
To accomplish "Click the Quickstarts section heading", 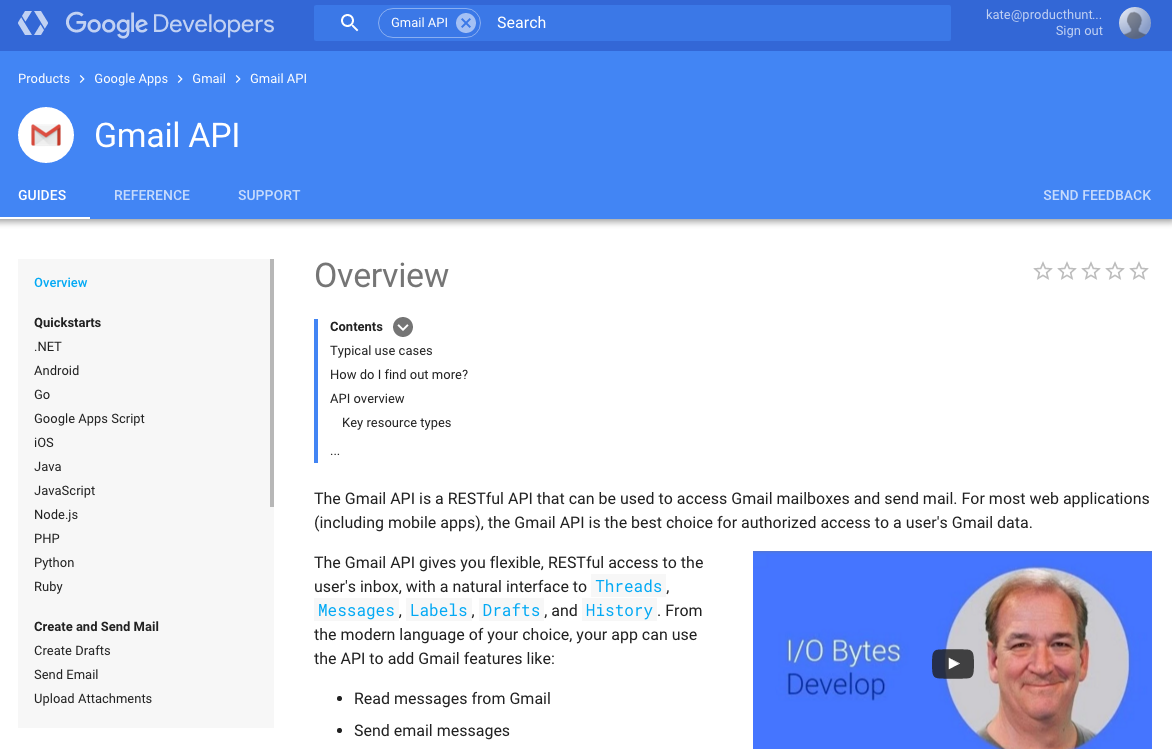I will point(67,323).
